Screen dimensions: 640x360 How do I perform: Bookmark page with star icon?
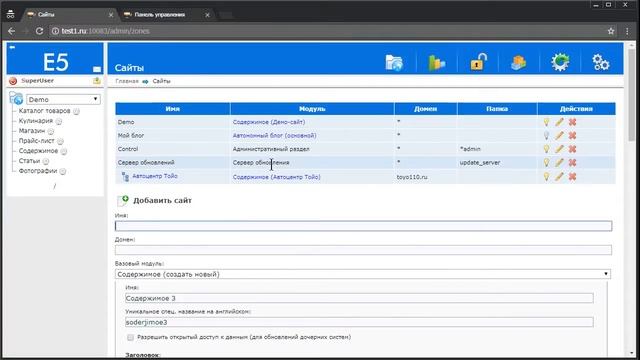tap(611, 31)
